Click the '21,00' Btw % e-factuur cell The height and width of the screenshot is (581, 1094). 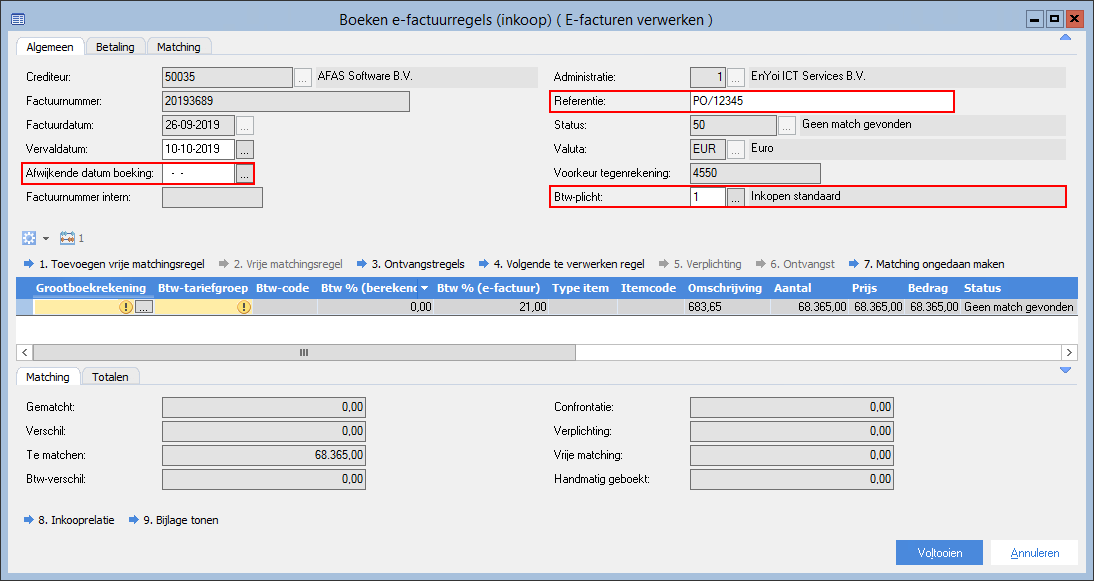point(490,307)
